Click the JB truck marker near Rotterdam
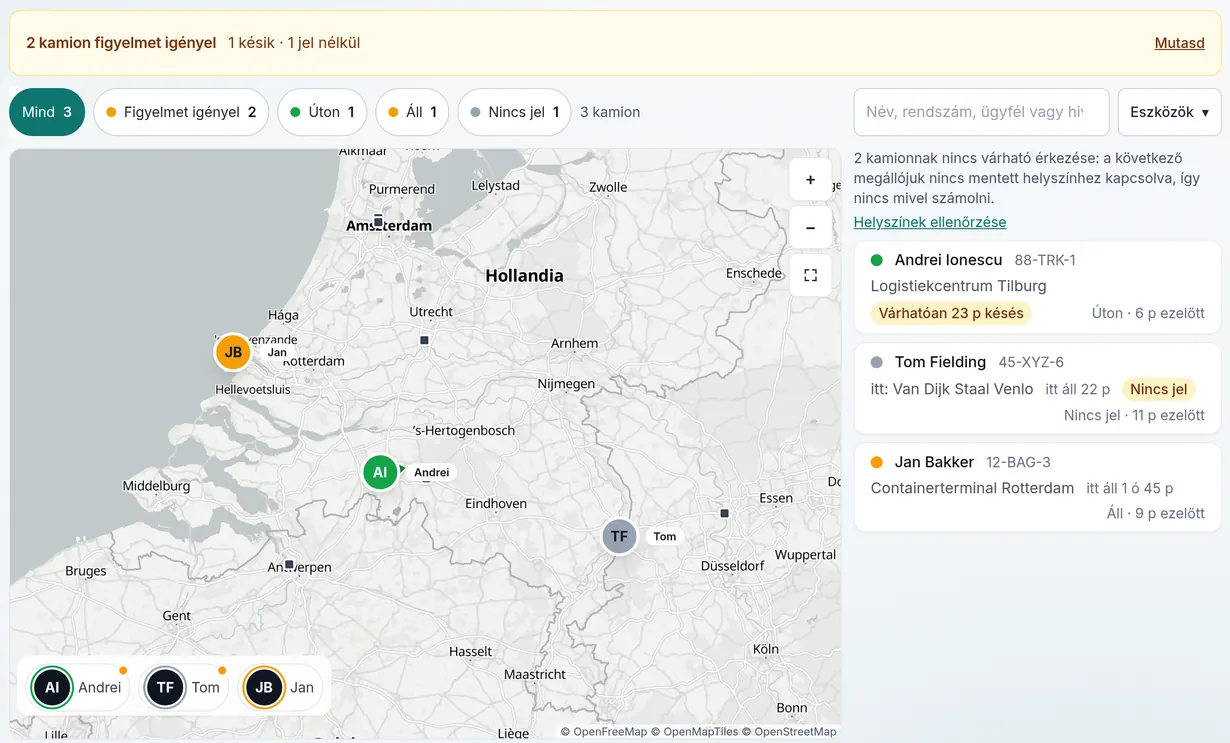This screenshot has height=743, width=1230. [x=233, y=352]
